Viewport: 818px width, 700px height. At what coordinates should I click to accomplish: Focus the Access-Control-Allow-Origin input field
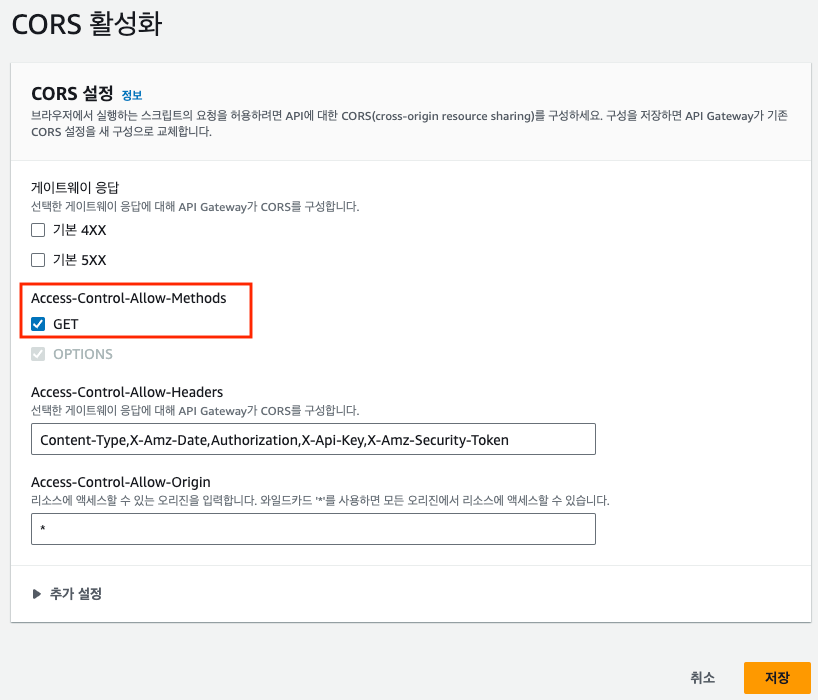(x=313, y=529)
